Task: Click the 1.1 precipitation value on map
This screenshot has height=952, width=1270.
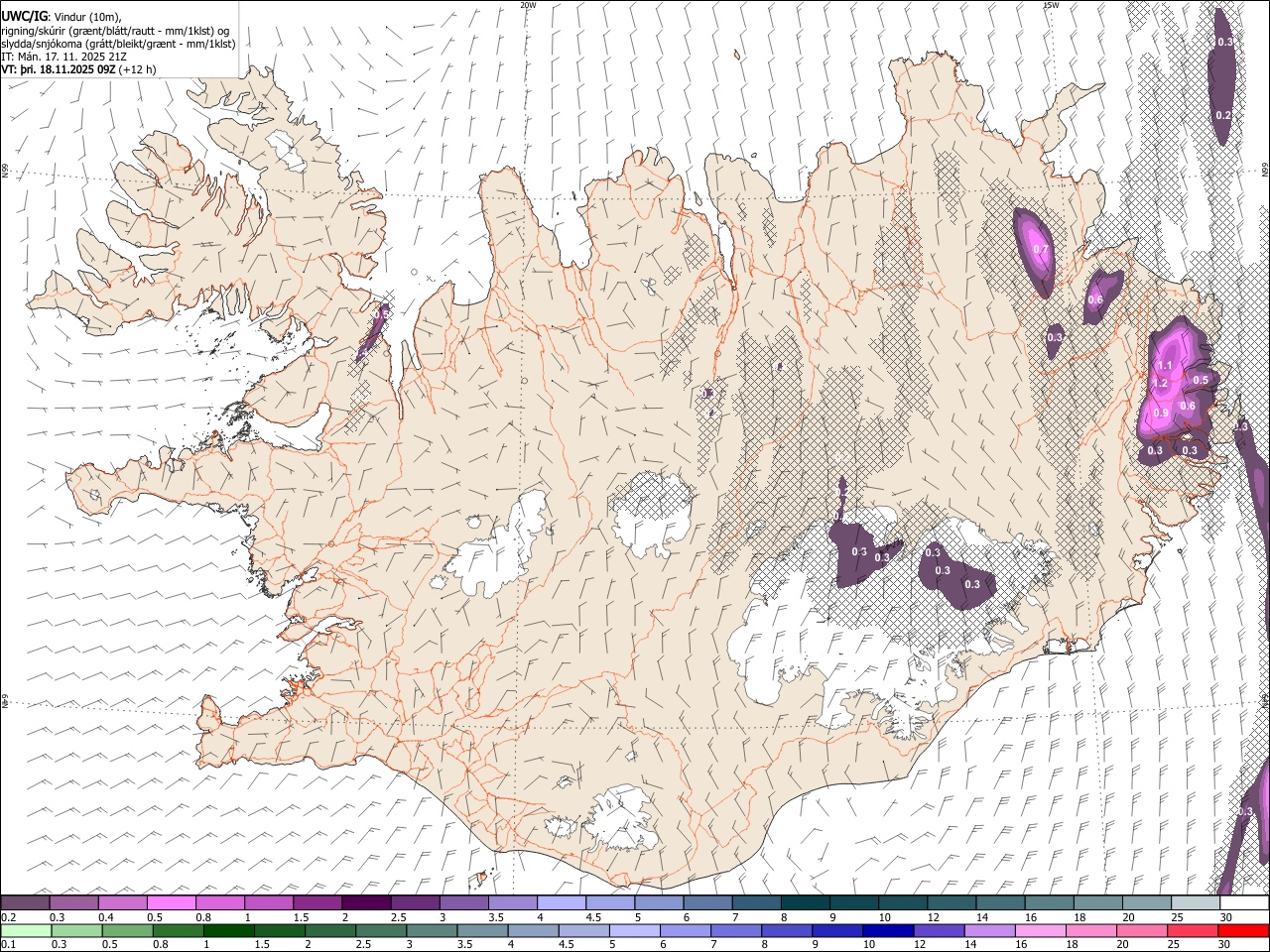Action: pyautogui.click(x=1166, y=366)
